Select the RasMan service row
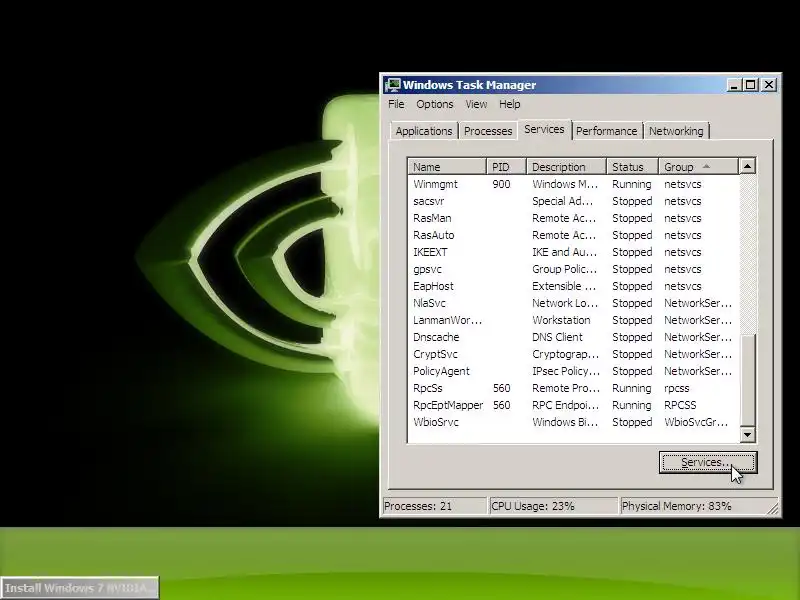 pyautogui.click(x=573, y=218)
